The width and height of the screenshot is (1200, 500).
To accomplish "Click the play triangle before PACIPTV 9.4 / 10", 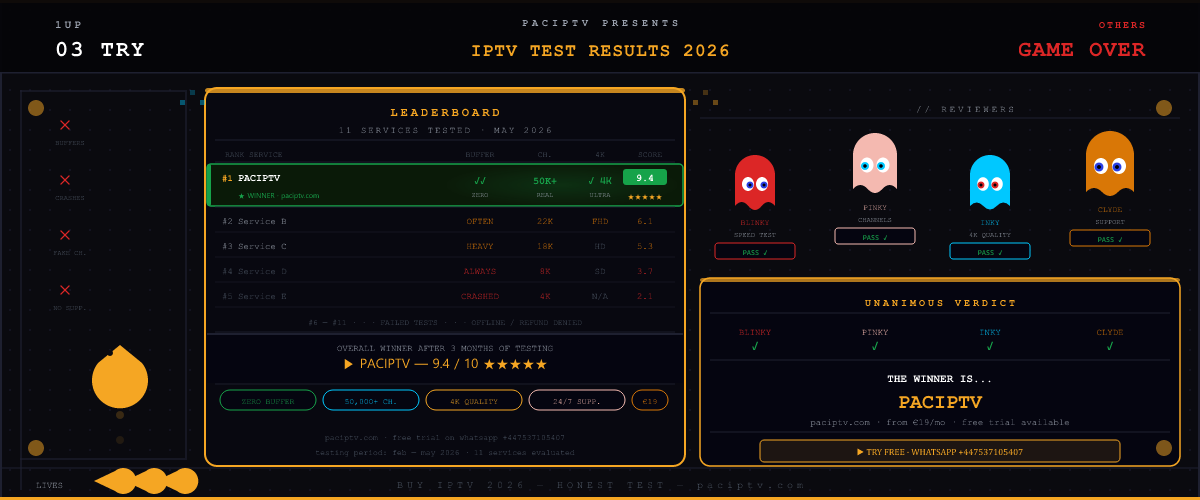I will (x=348, y=364).
